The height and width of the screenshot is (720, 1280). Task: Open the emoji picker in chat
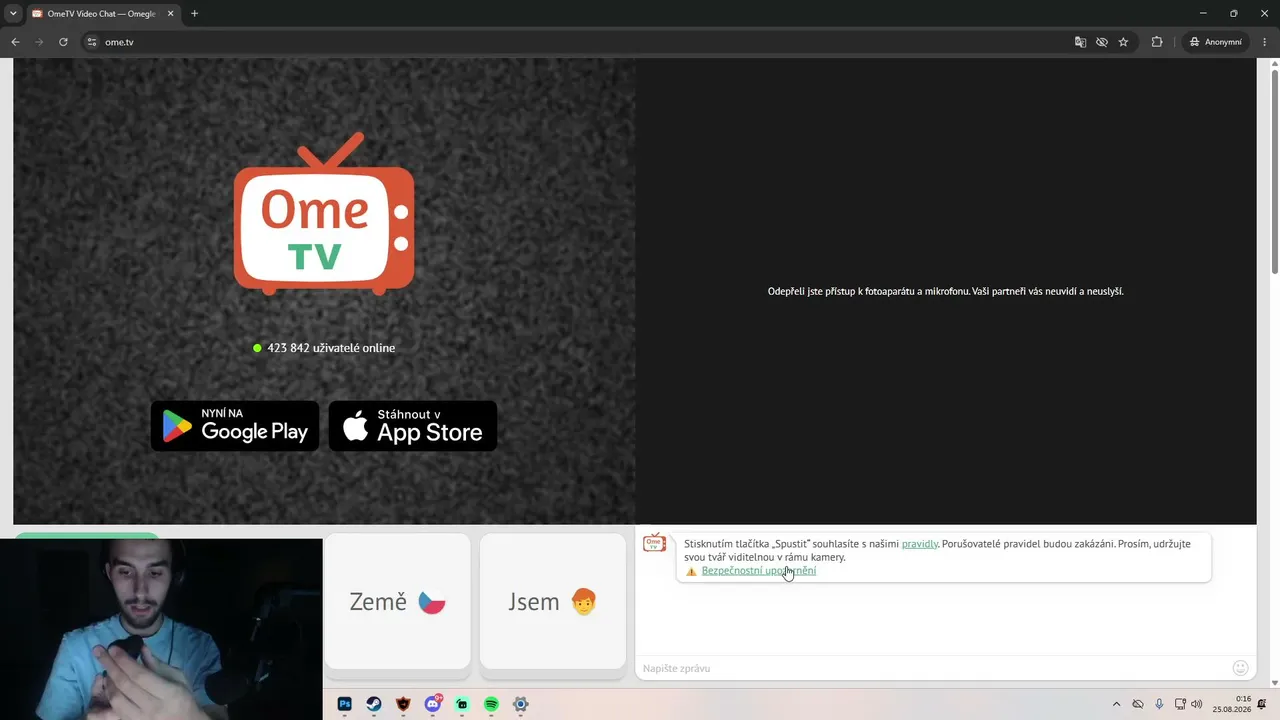pos(1241,668)
